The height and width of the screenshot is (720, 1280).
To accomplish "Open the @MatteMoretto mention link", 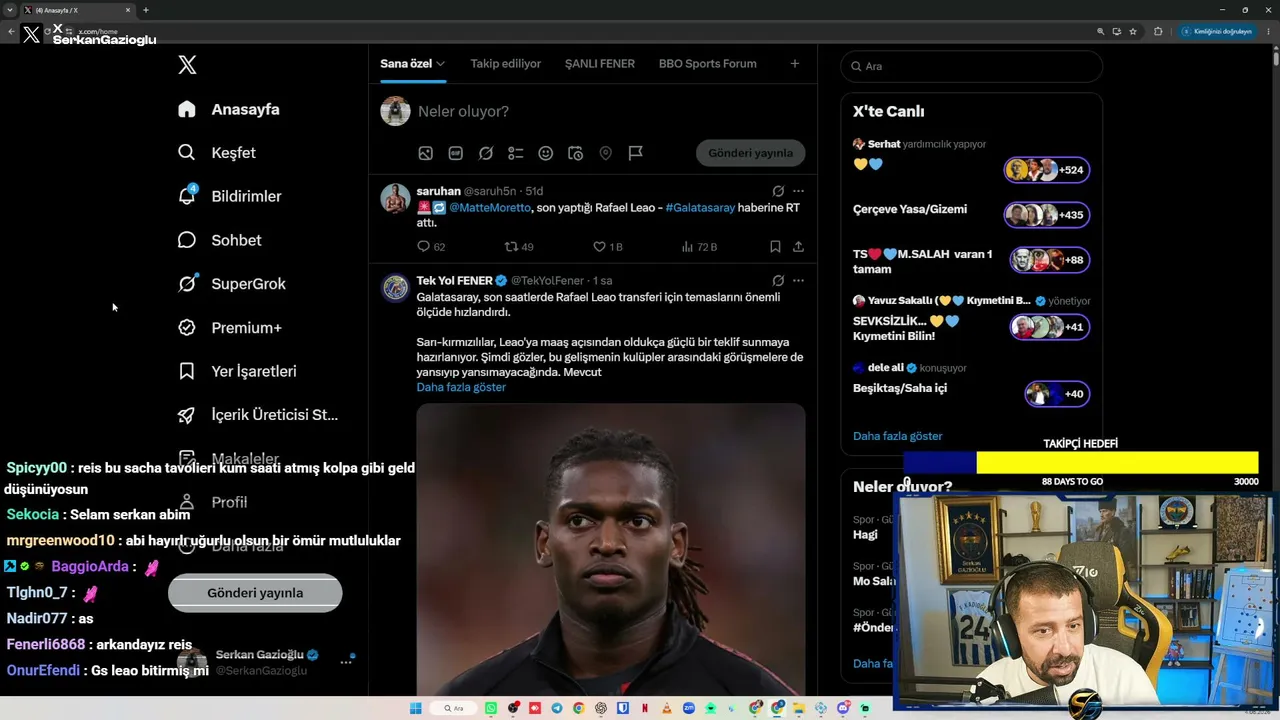I will click(x=490, y=208).
